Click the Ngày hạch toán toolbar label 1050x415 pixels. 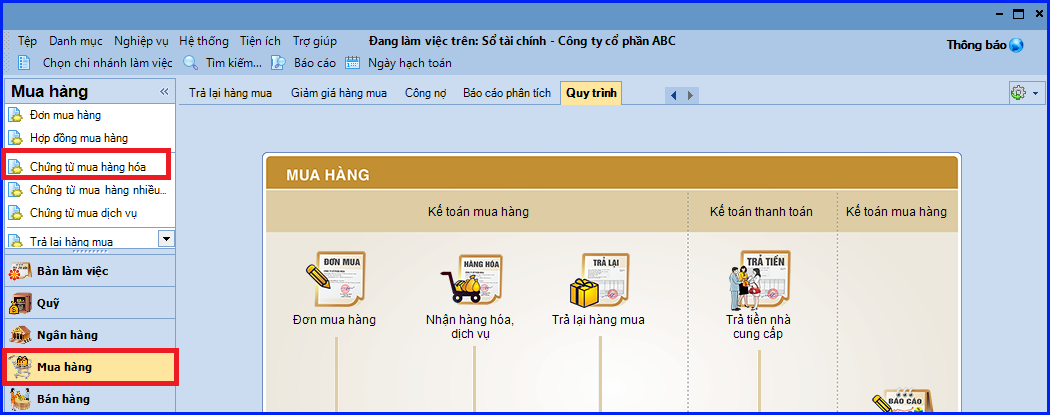[x=410, y=63]
